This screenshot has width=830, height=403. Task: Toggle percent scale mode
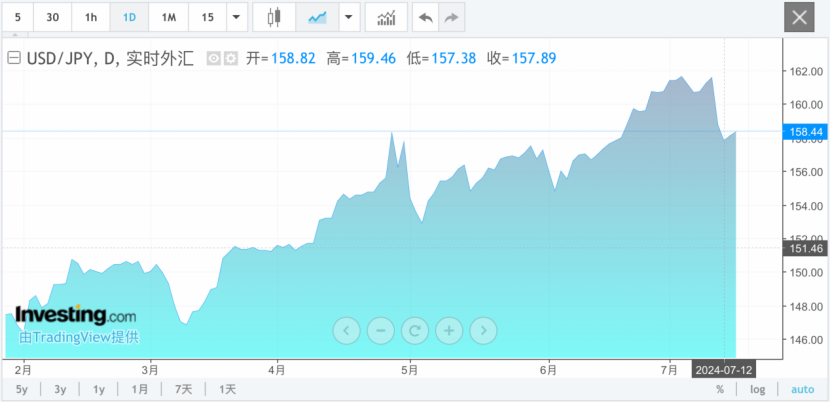pyautogui.click(x=719, y=389)
